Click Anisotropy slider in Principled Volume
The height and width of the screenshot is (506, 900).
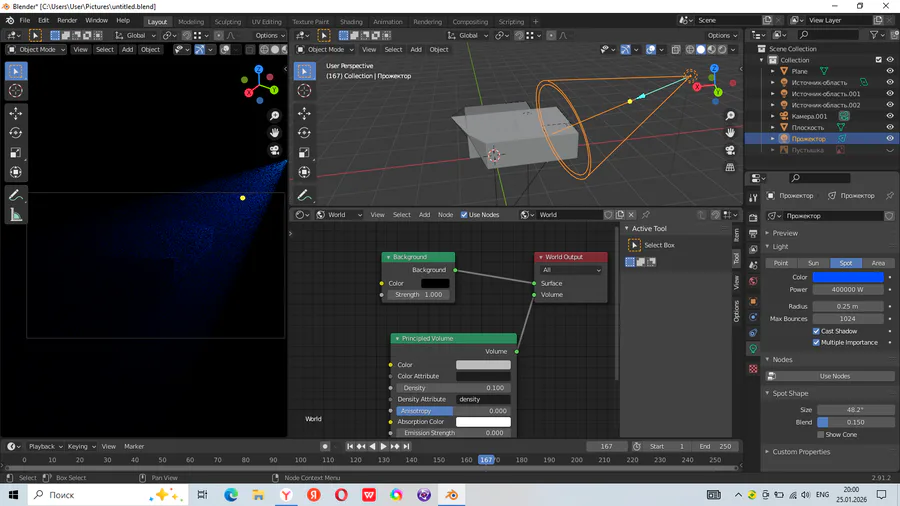tap(452, 411)
